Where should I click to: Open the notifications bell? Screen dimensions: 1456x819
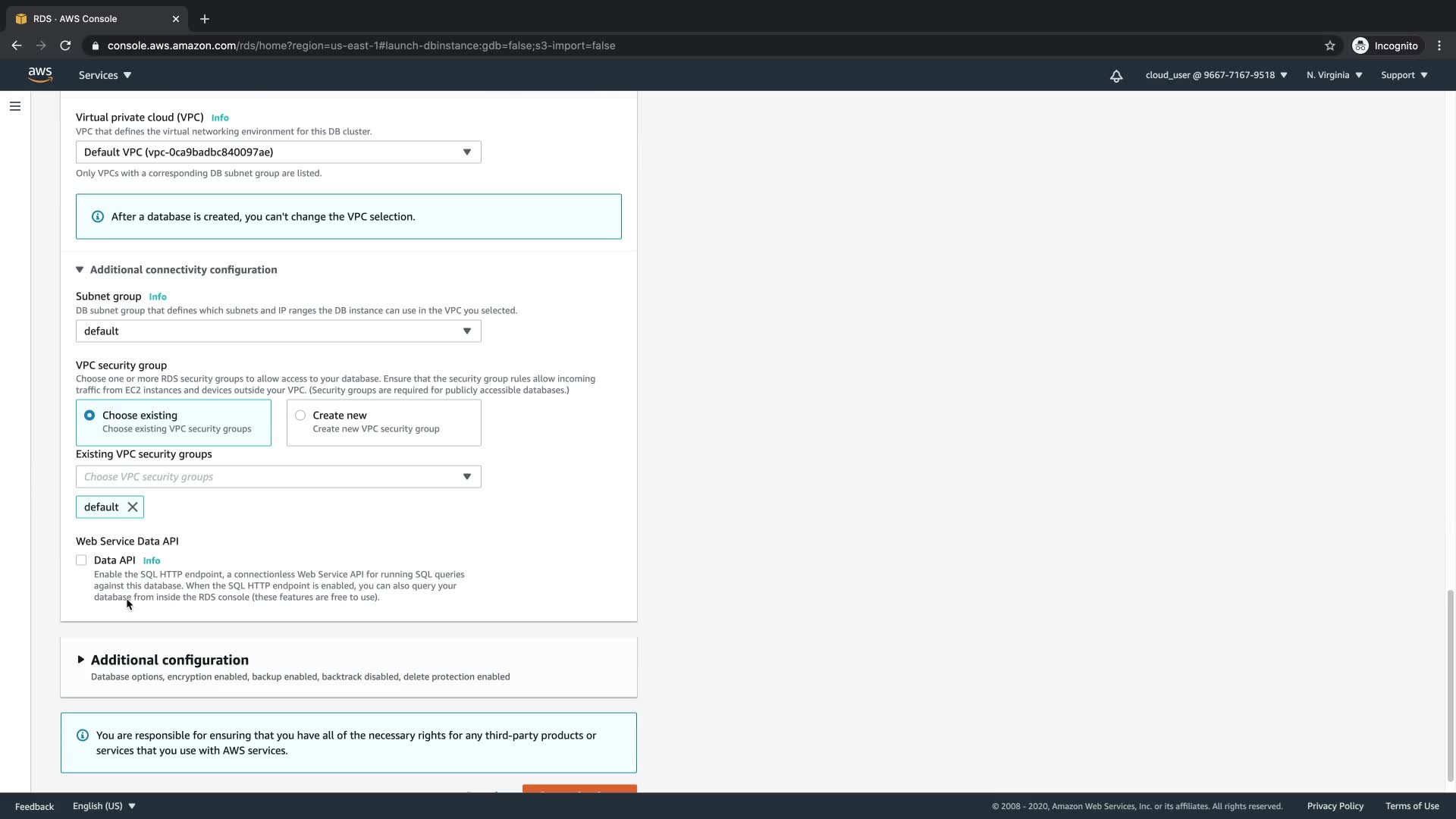(x=1116, y=76)
